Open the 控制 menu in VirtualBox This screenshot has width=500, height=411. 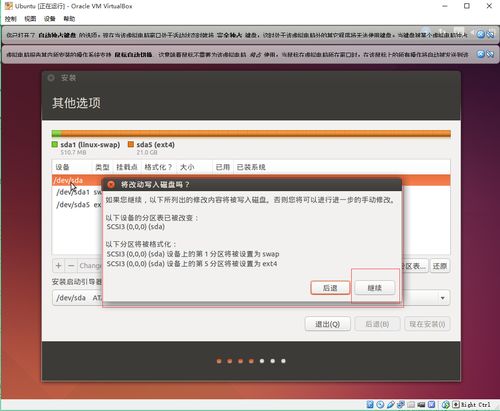coord(11,19)
